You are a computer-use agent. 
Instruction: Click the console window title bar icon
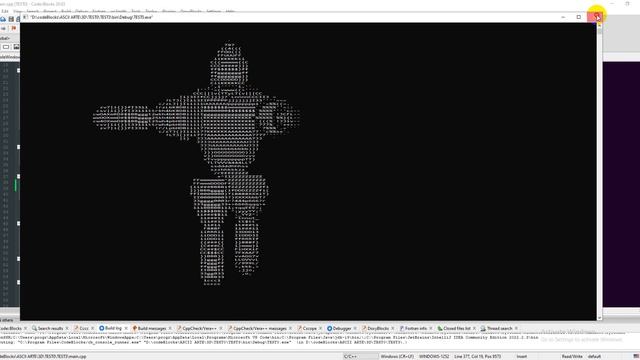click(25, 17)
